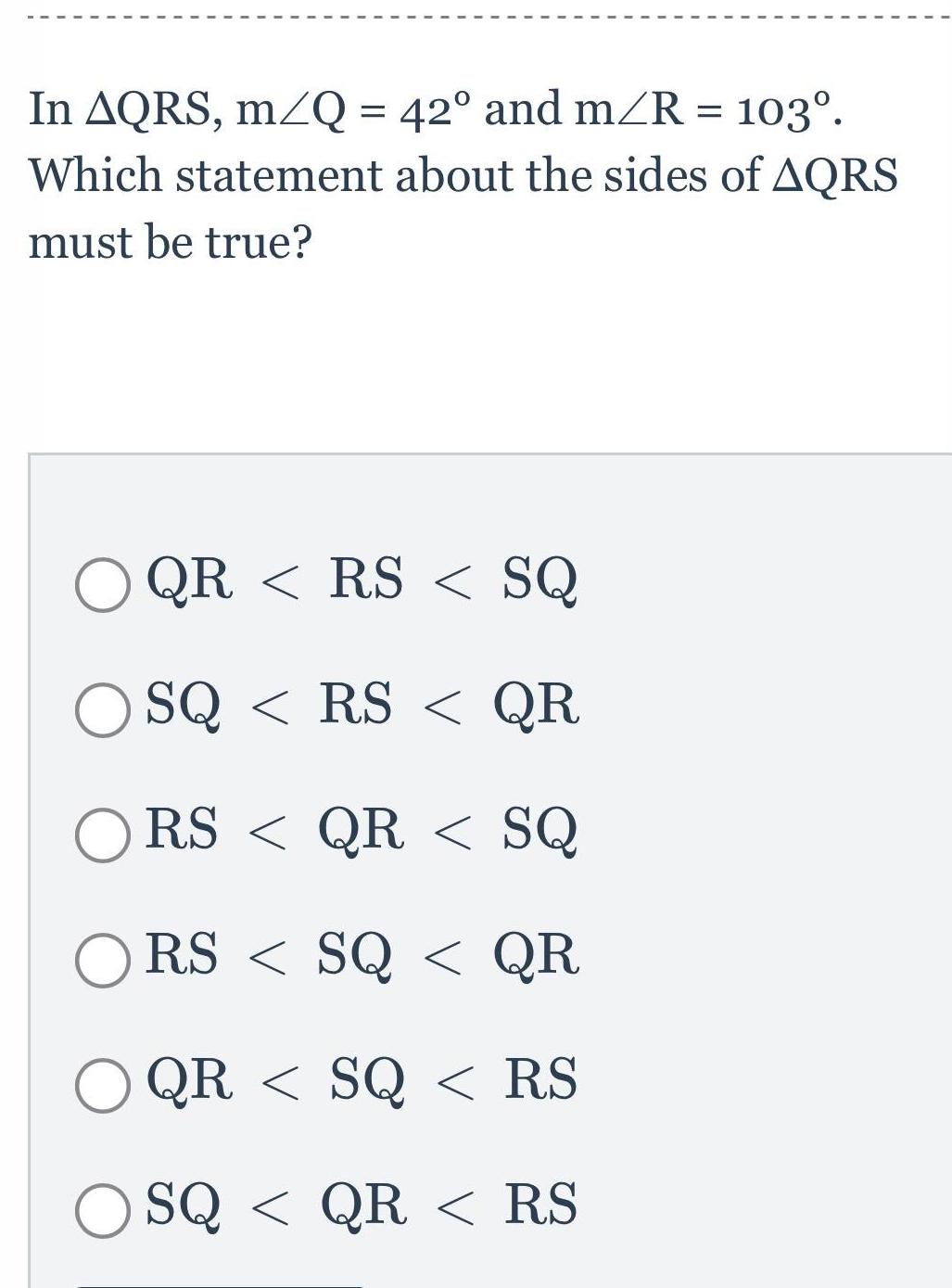Click the fourth answer's radio circle
Viewport: 952px width, 1288px height.
pyautogui.click(x=104, y=957)
